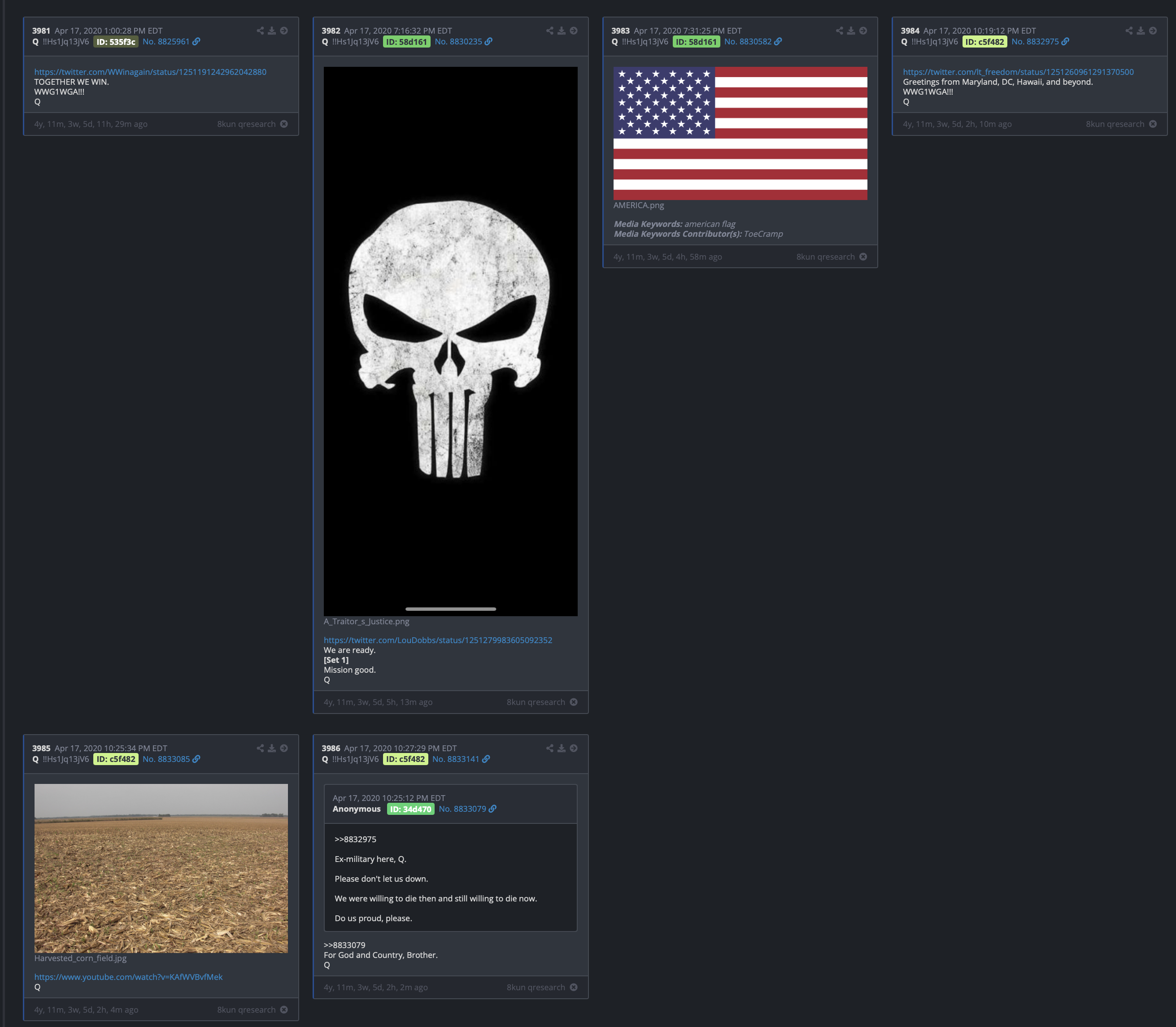The image size is (1176, 1027).
Task: Click the download icon on post 3985
Action: pos(272,748)
